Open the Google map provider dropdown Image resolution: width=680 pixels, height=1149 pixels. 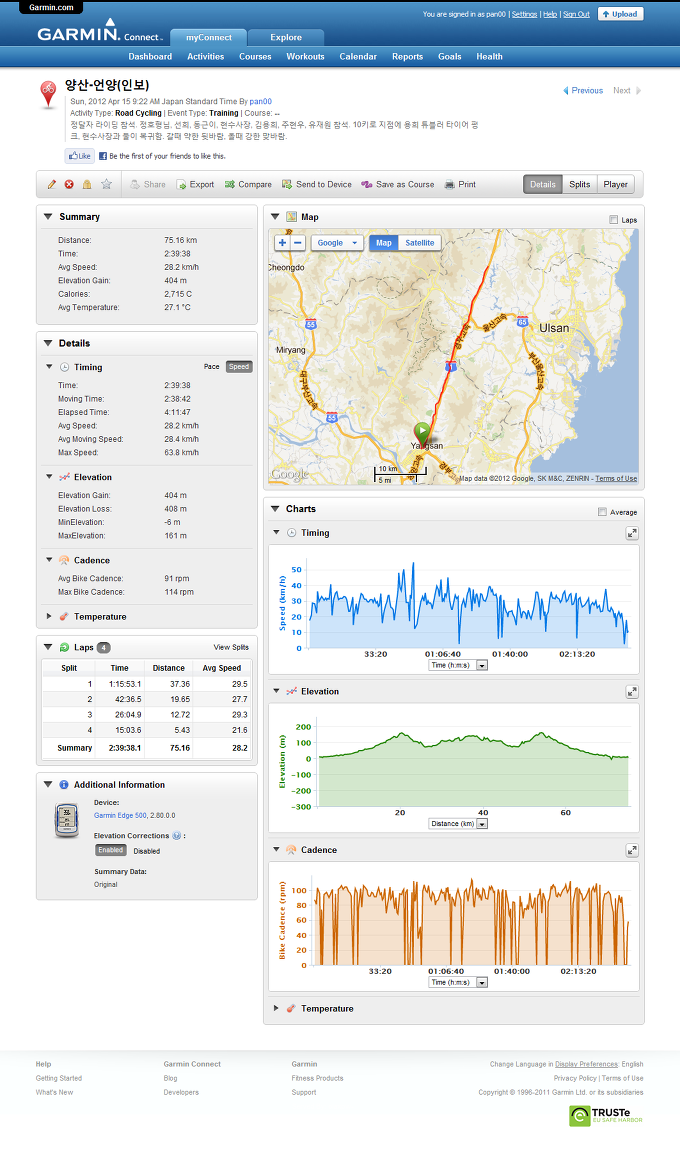point(337,243)
